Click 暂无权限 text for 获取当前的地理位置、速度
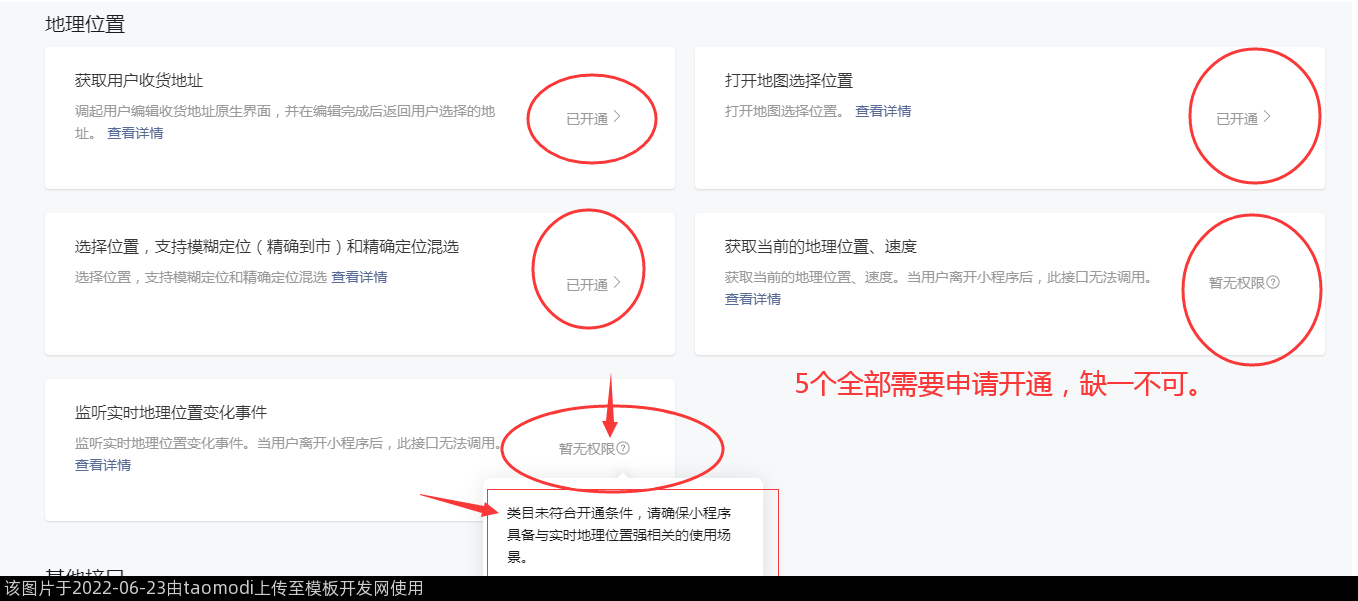The height and width of the screenshot is (601, 1358). coord(1237,283)
